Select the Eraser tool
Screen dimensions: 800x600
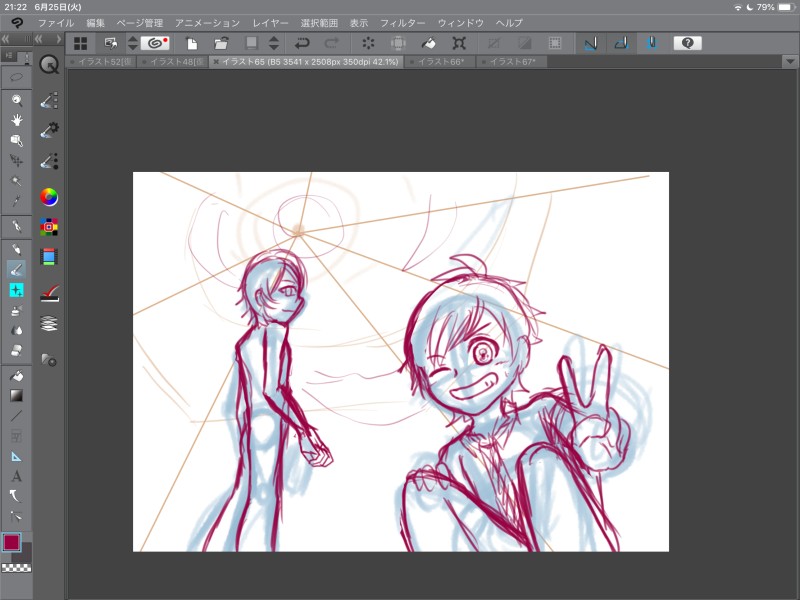16,351
